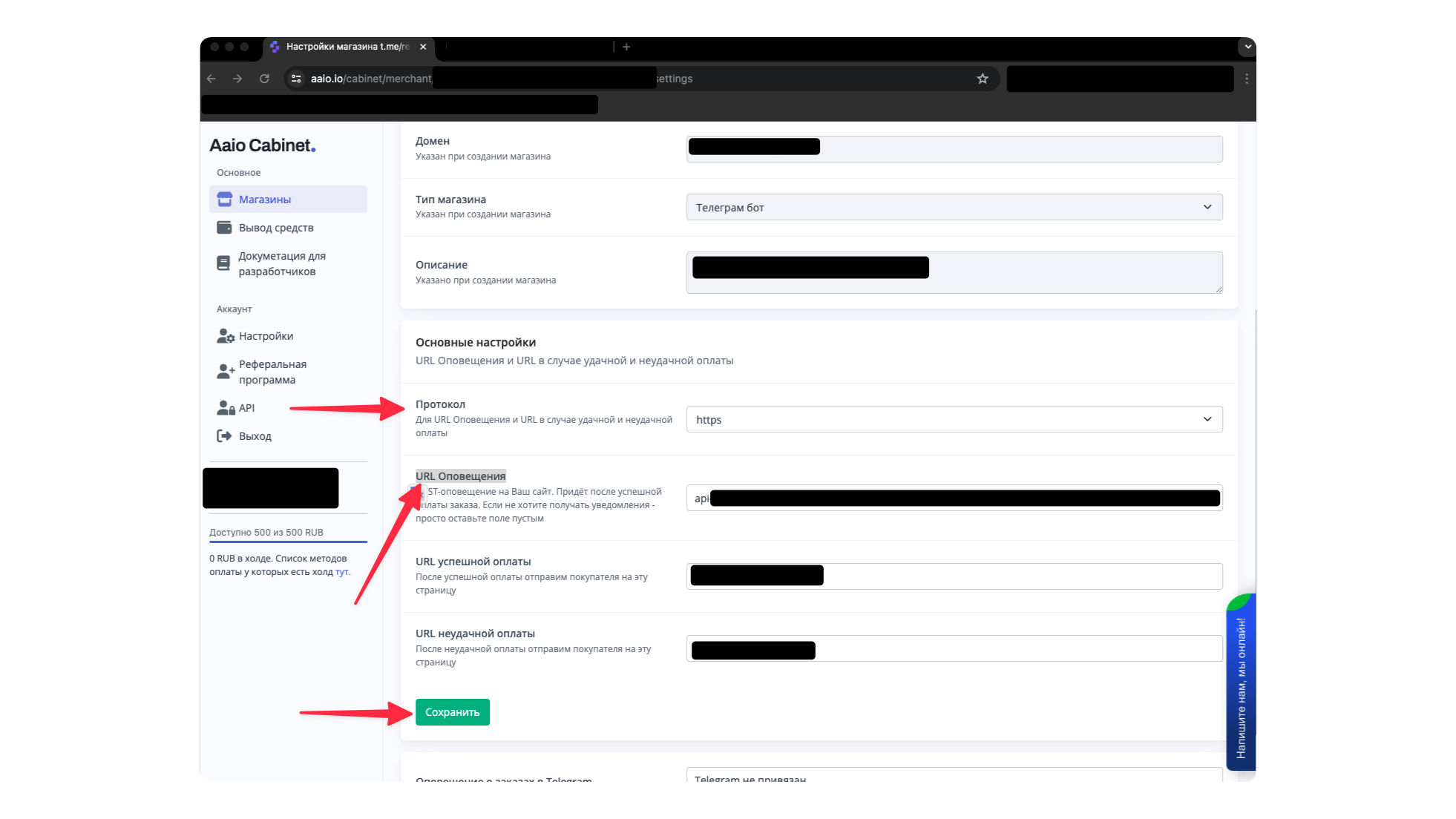The image size is (1456, 819).
Task: View site information icon in address bar
Action: [296, 79]
